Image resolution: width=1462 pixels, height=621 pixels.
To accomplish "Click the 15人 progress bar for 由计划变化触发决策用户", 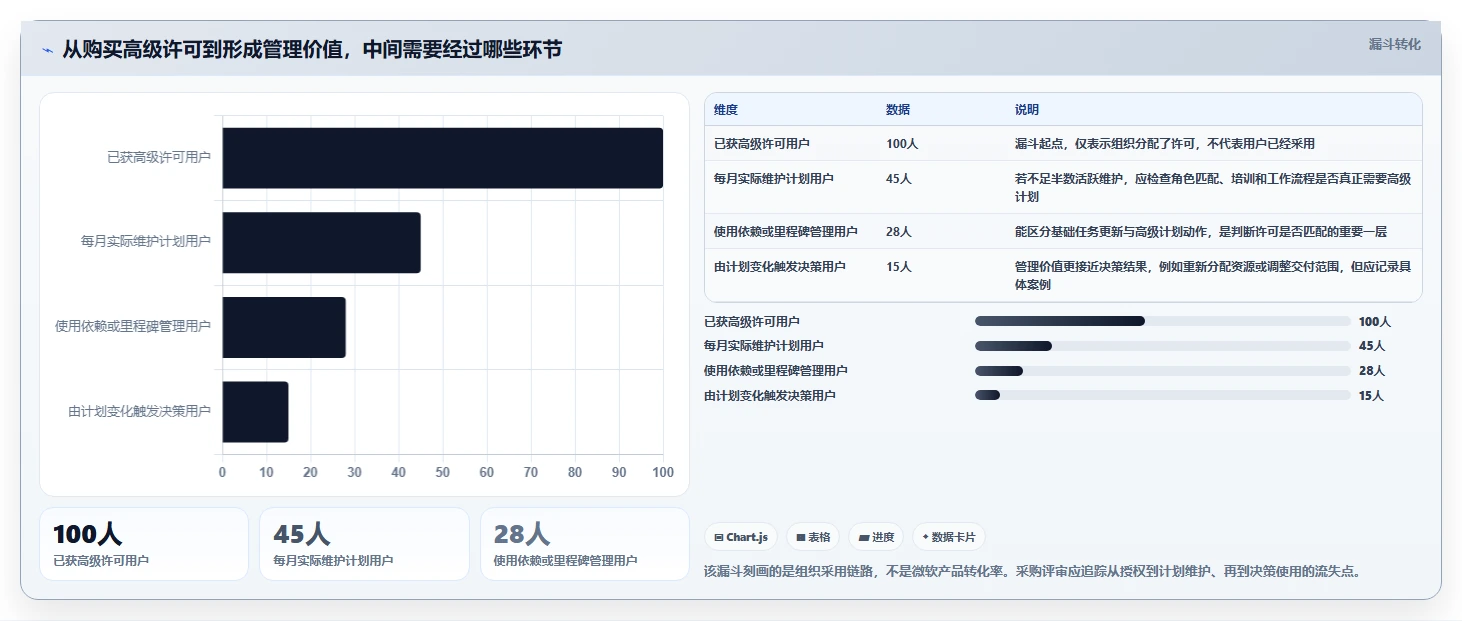I will click(1162, 395).
